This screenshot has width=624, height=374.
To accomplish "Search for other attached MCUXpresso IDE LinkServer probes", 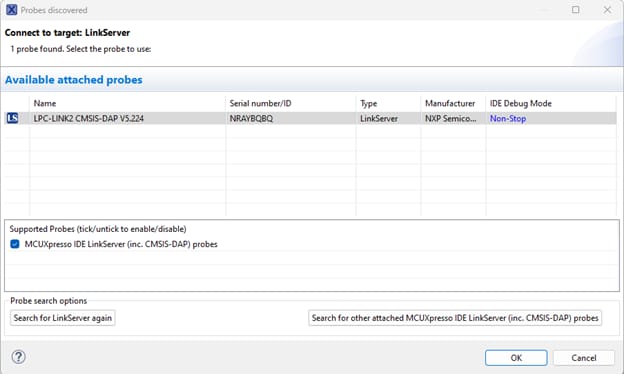I will tap(455, 318).
